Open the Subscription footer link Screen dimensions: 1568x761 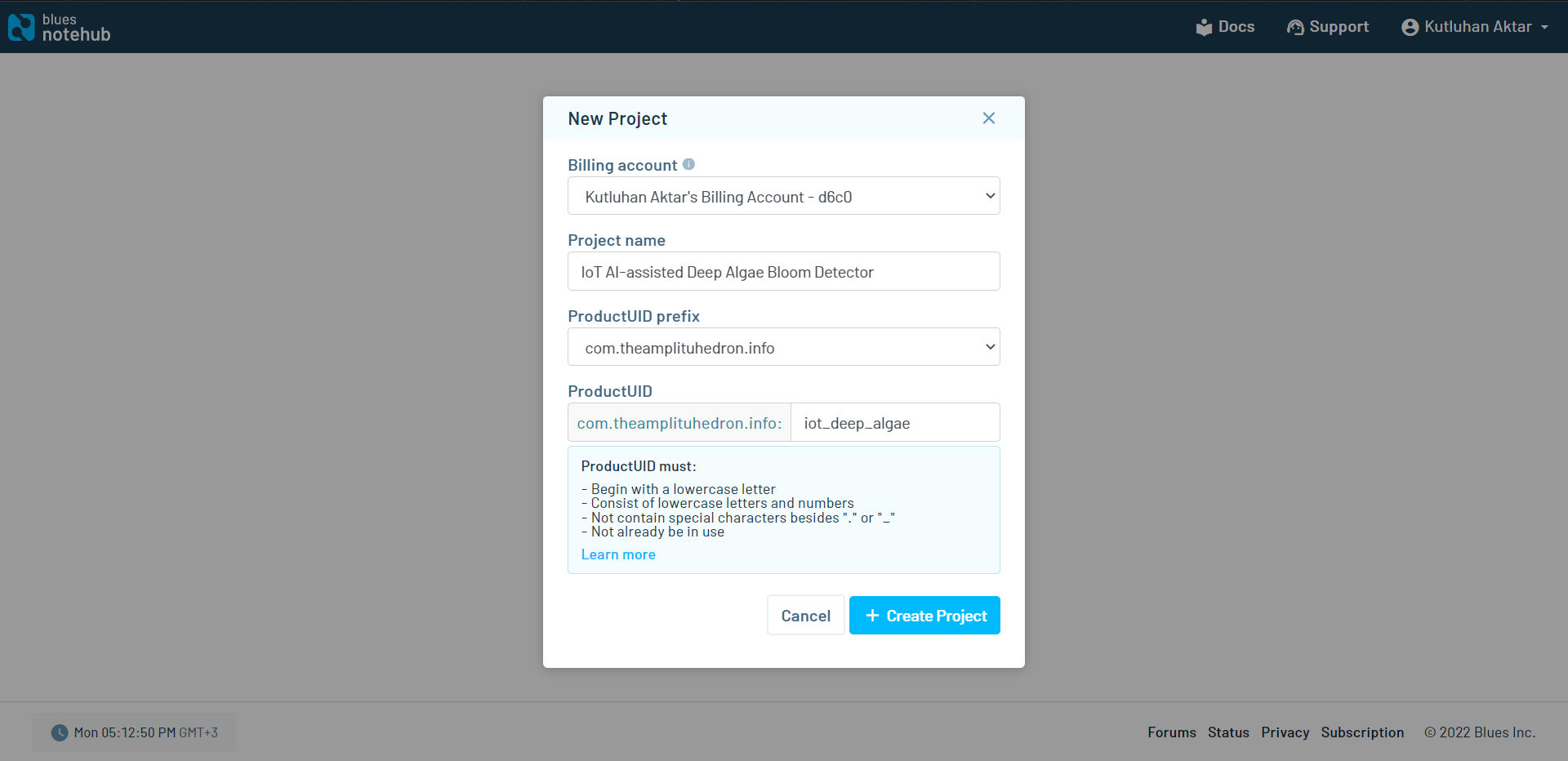tap(1362, 732)
